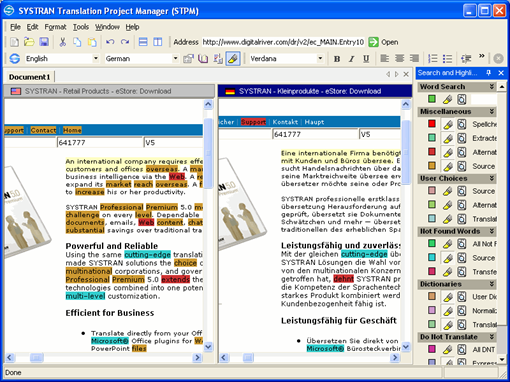Open the source language English dropdown

point(96,59)
